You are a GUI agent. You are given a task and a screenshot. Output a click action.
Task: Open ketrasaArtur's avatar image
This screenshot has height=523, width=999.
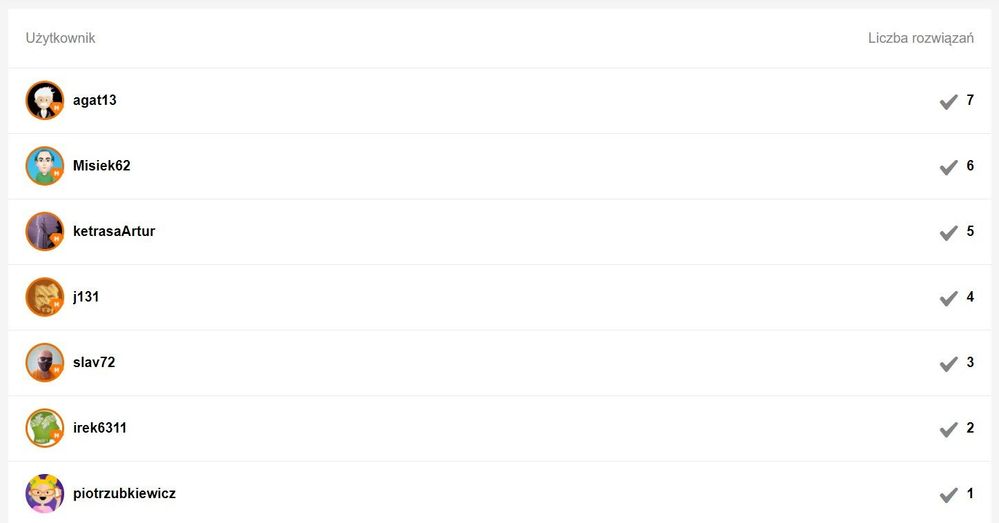click(45, 232)
